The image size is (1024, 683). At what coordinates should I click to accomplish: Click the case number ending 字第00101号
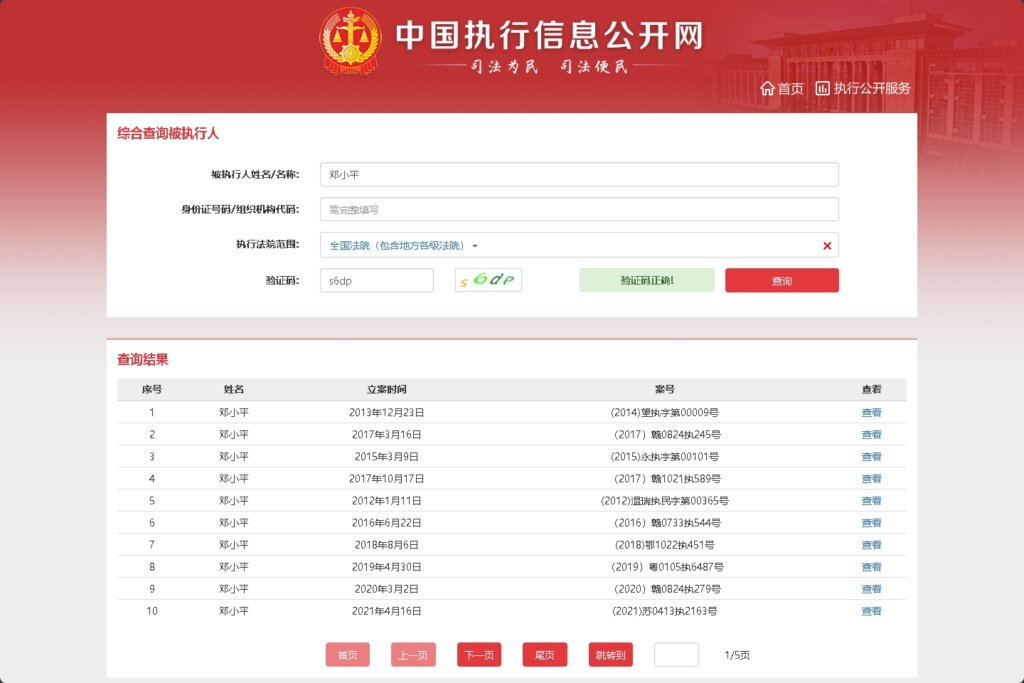tap(664, 457)
